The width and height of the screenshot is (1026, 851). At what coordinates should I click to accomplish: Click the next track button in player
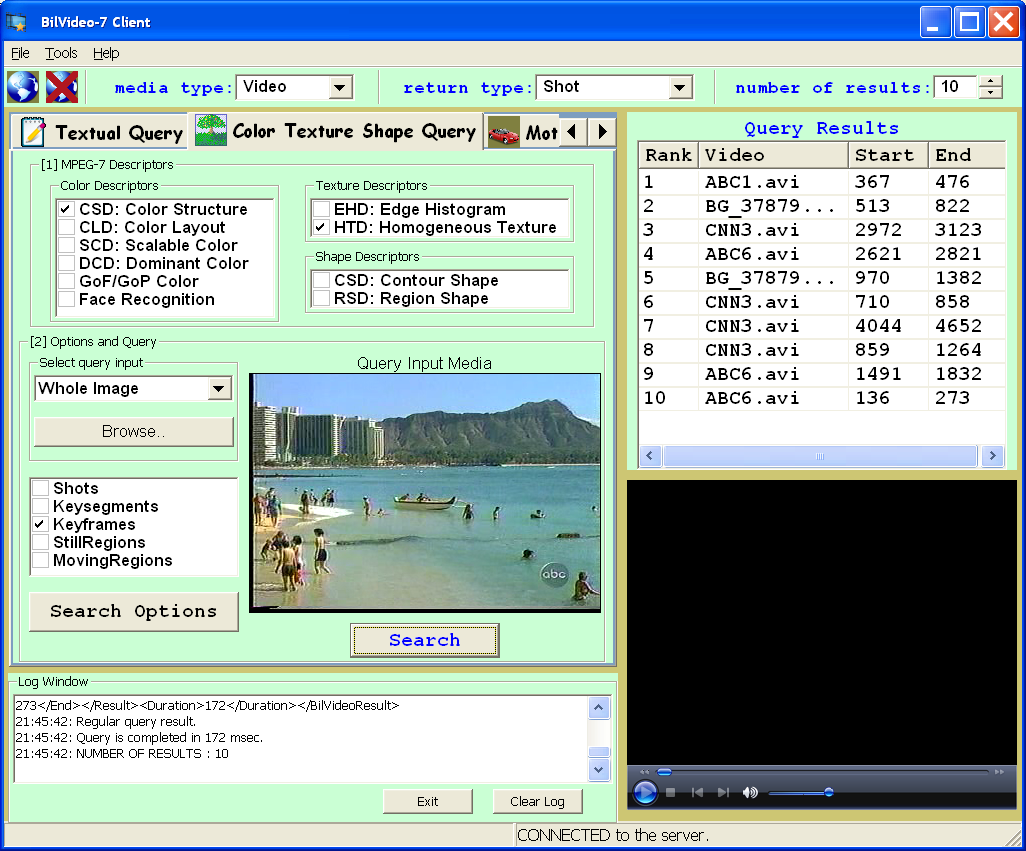coord(723,792)
